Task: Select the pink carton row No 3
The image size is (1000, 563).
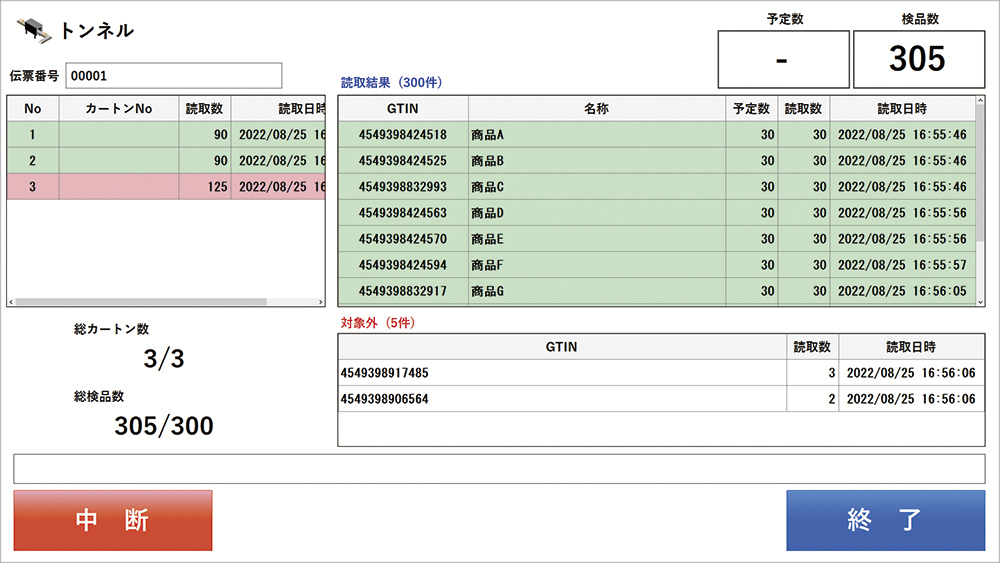Action: pyautogui.click(x=166, y=187)
